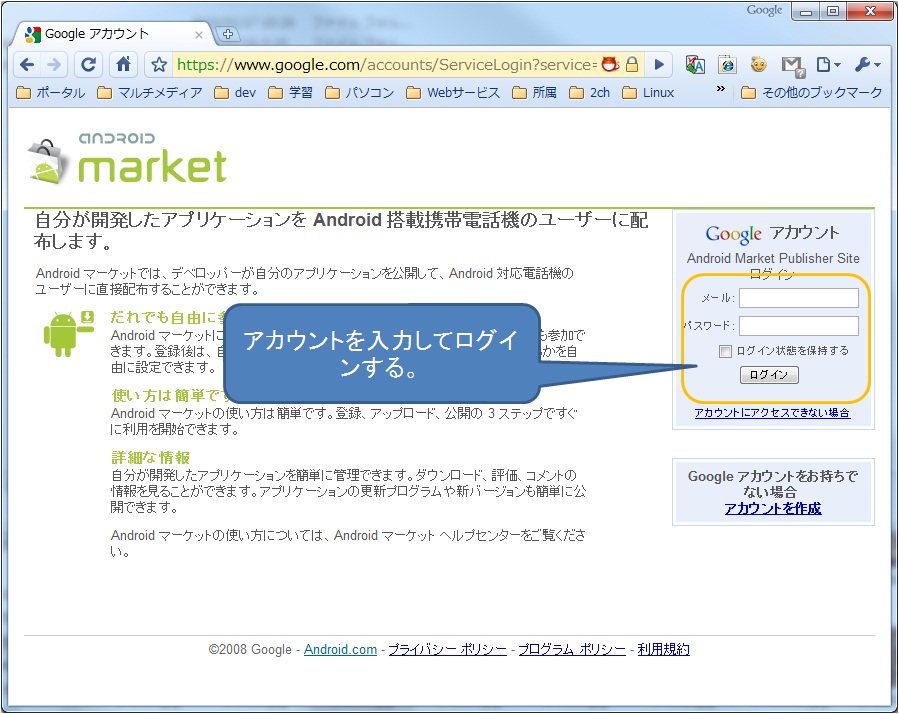Open the Gmail mail checker extension
899x714 pixels.
[793, 66]
